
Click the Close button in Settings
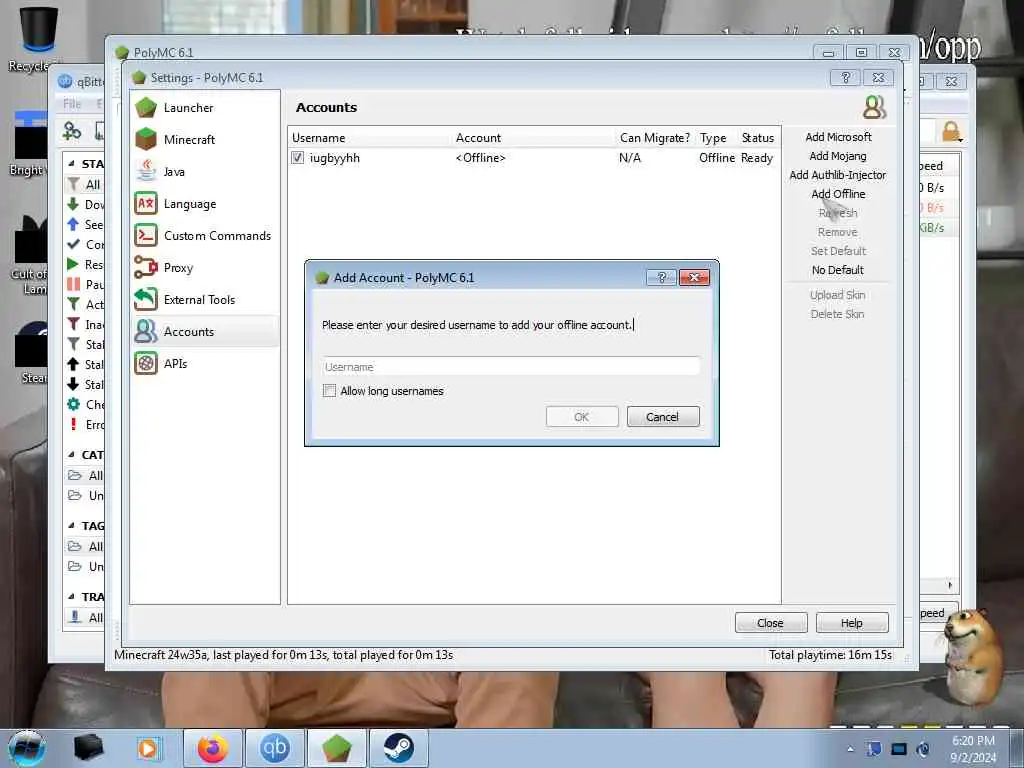[x=771, y=623]
